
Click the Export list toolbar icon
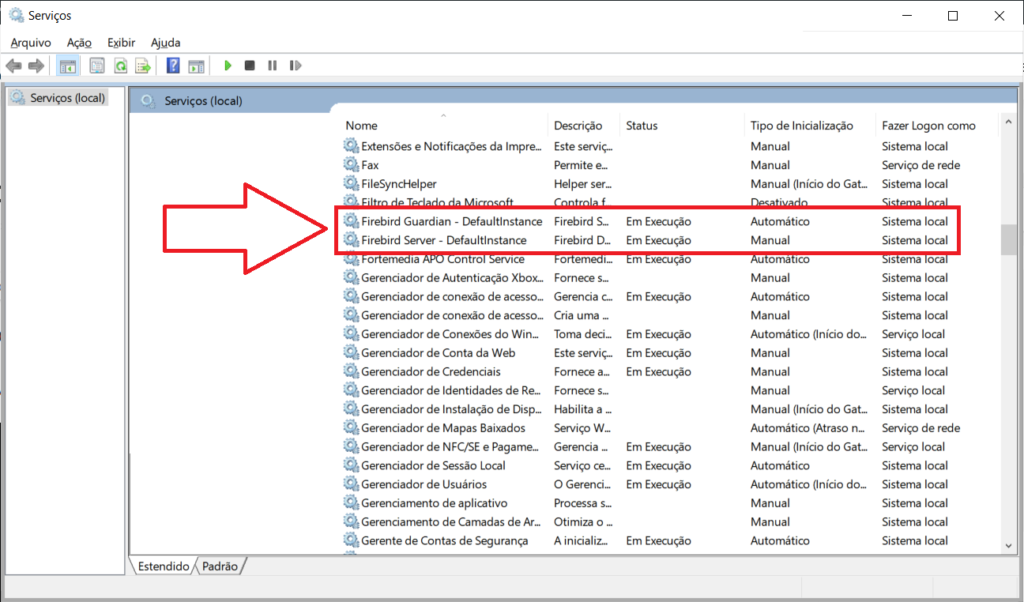coord(143,66)
